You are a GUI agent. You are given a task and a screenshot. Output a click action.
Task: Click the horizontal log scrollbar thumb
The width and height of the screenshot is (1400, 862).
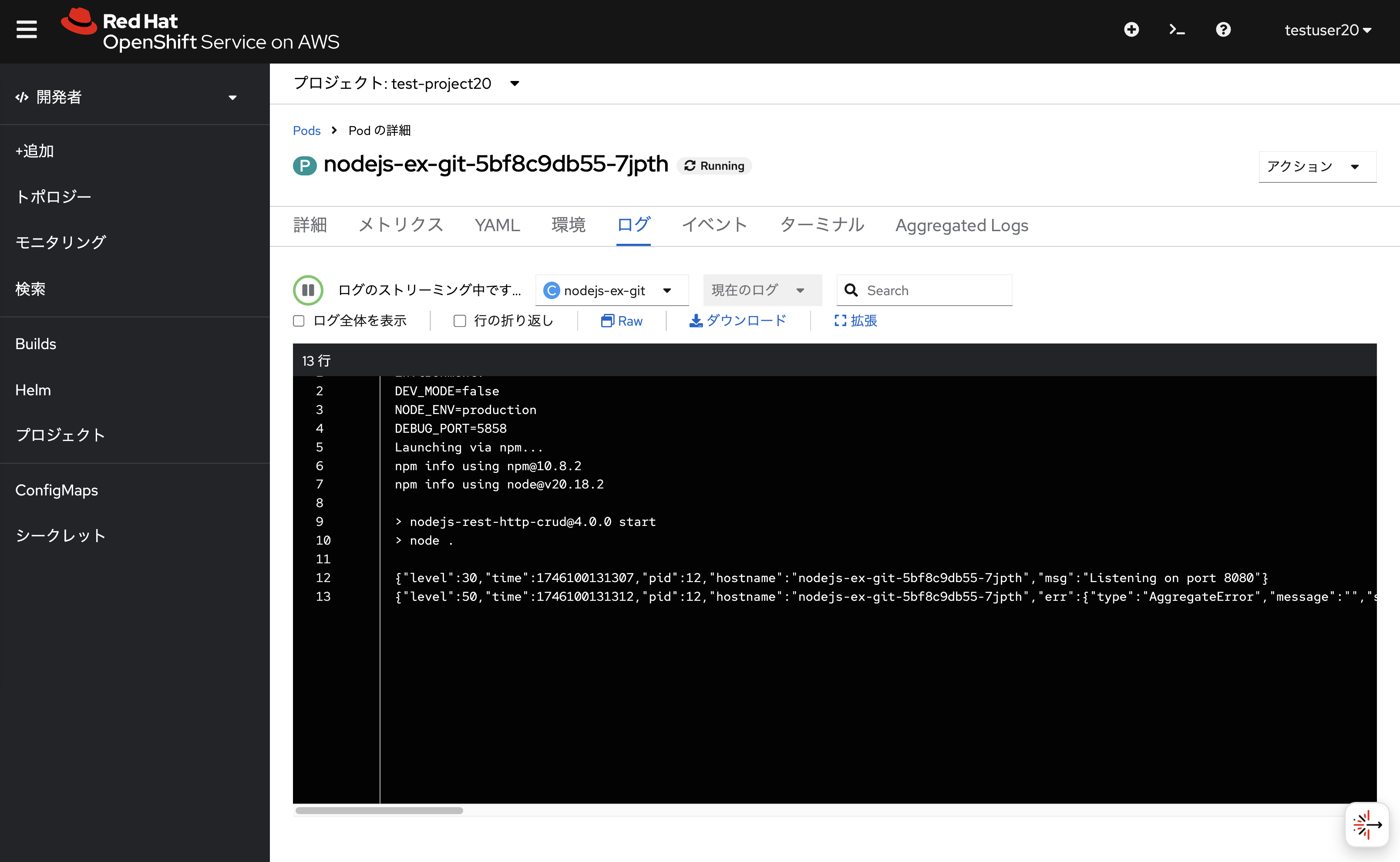(379, 811)
